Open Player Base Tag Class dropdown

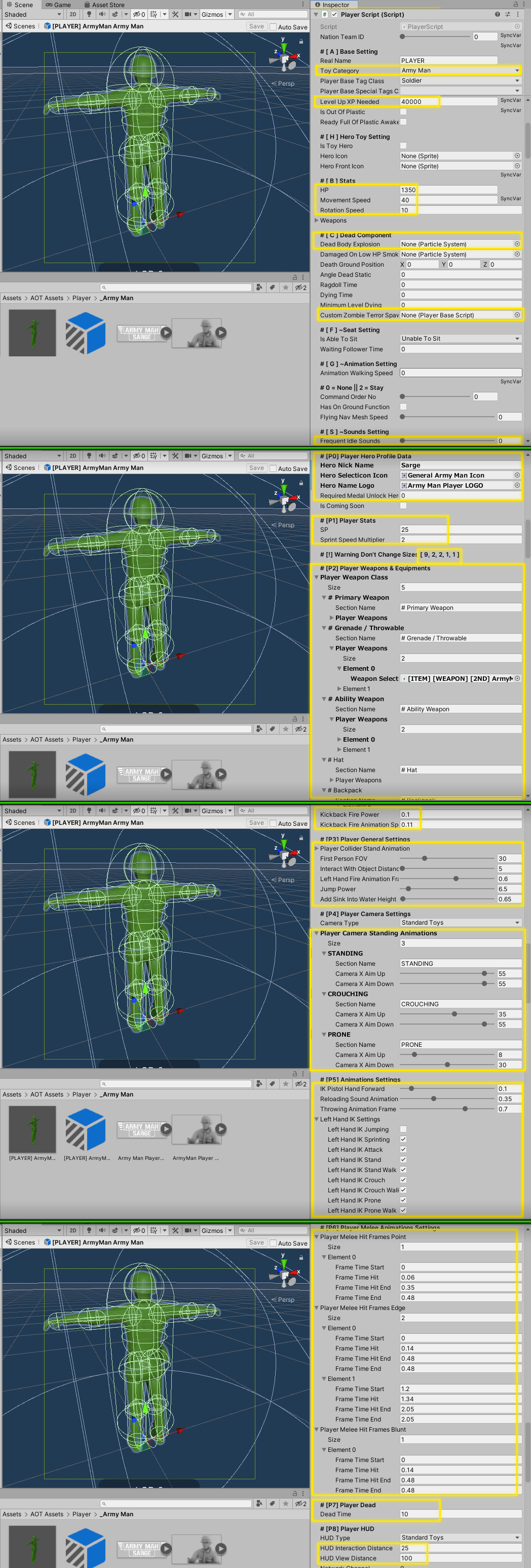(461, 80)
